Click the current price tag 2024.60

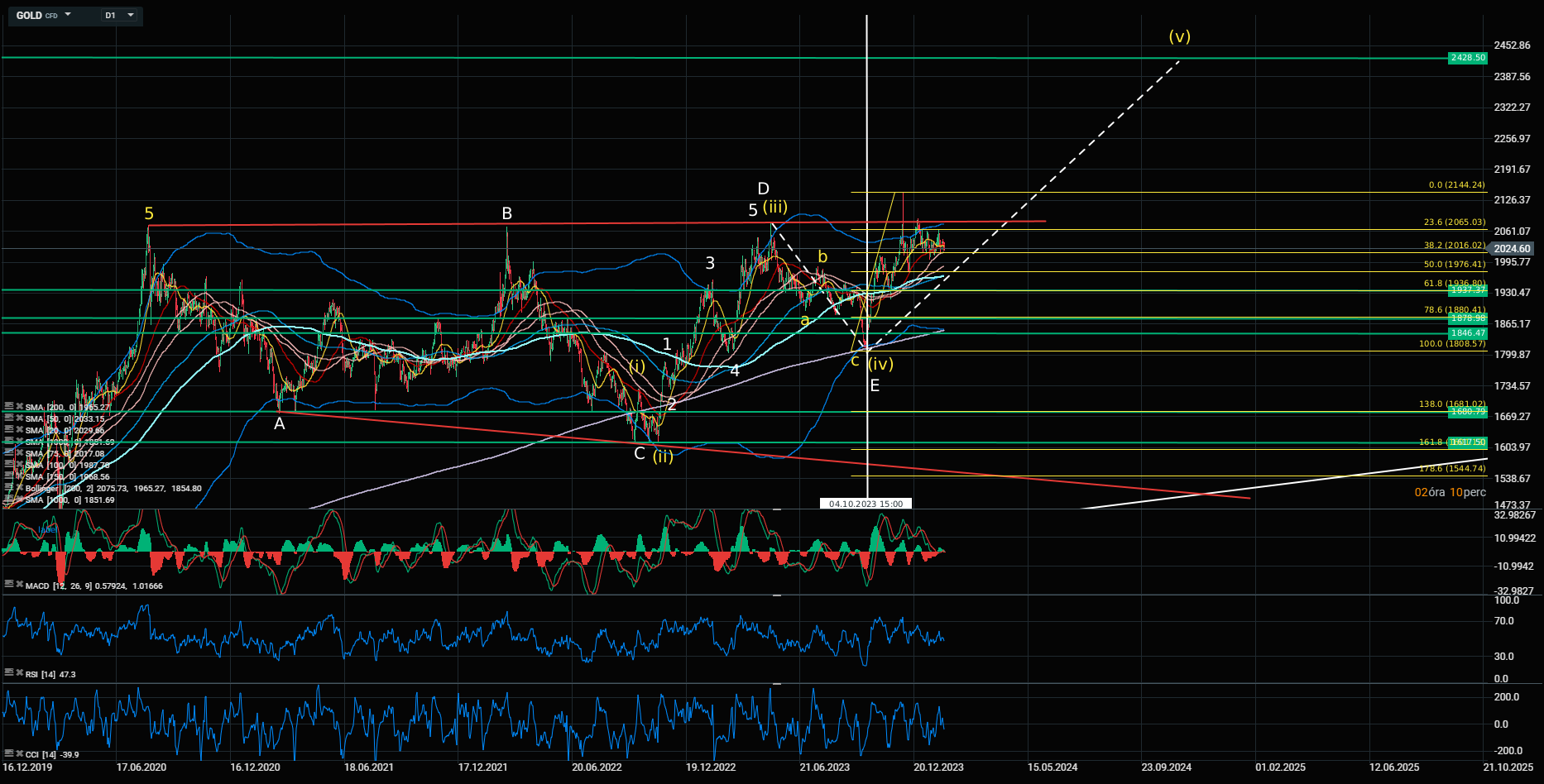1511,249
